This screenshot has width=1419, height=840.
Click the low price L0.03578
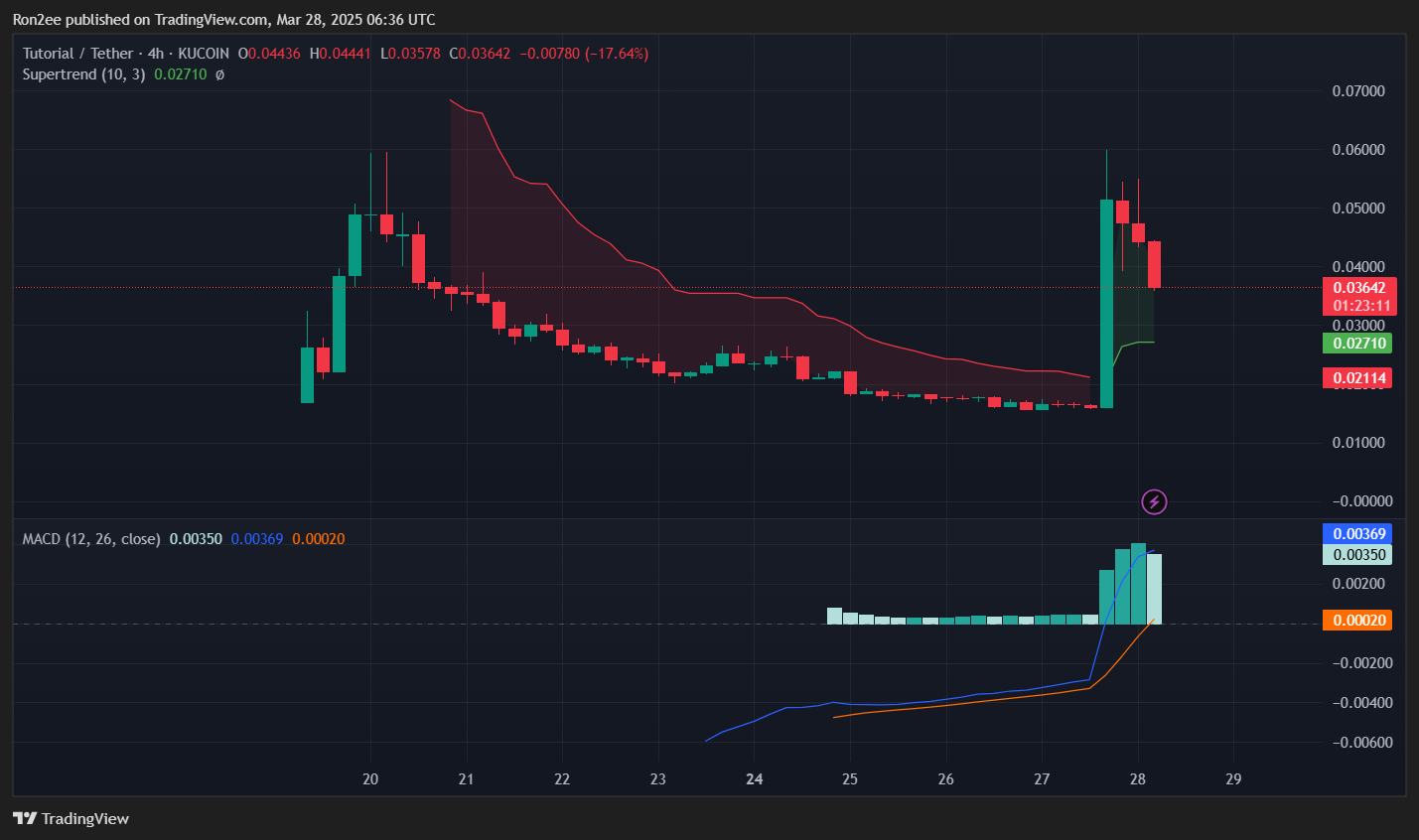pyautogui.click(x=410, y=54)
